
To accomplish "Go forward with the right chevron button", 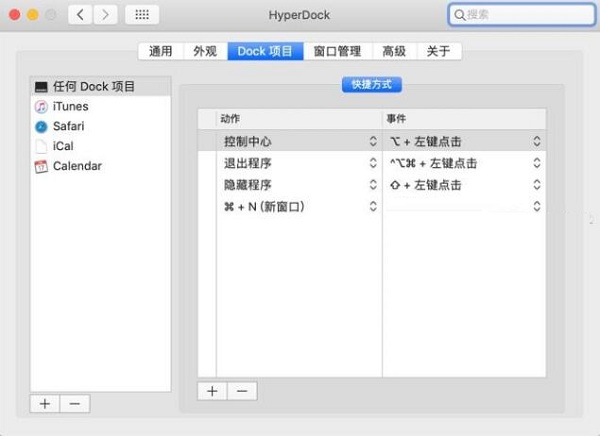I will pyautogui.click(x=105, y=15).
